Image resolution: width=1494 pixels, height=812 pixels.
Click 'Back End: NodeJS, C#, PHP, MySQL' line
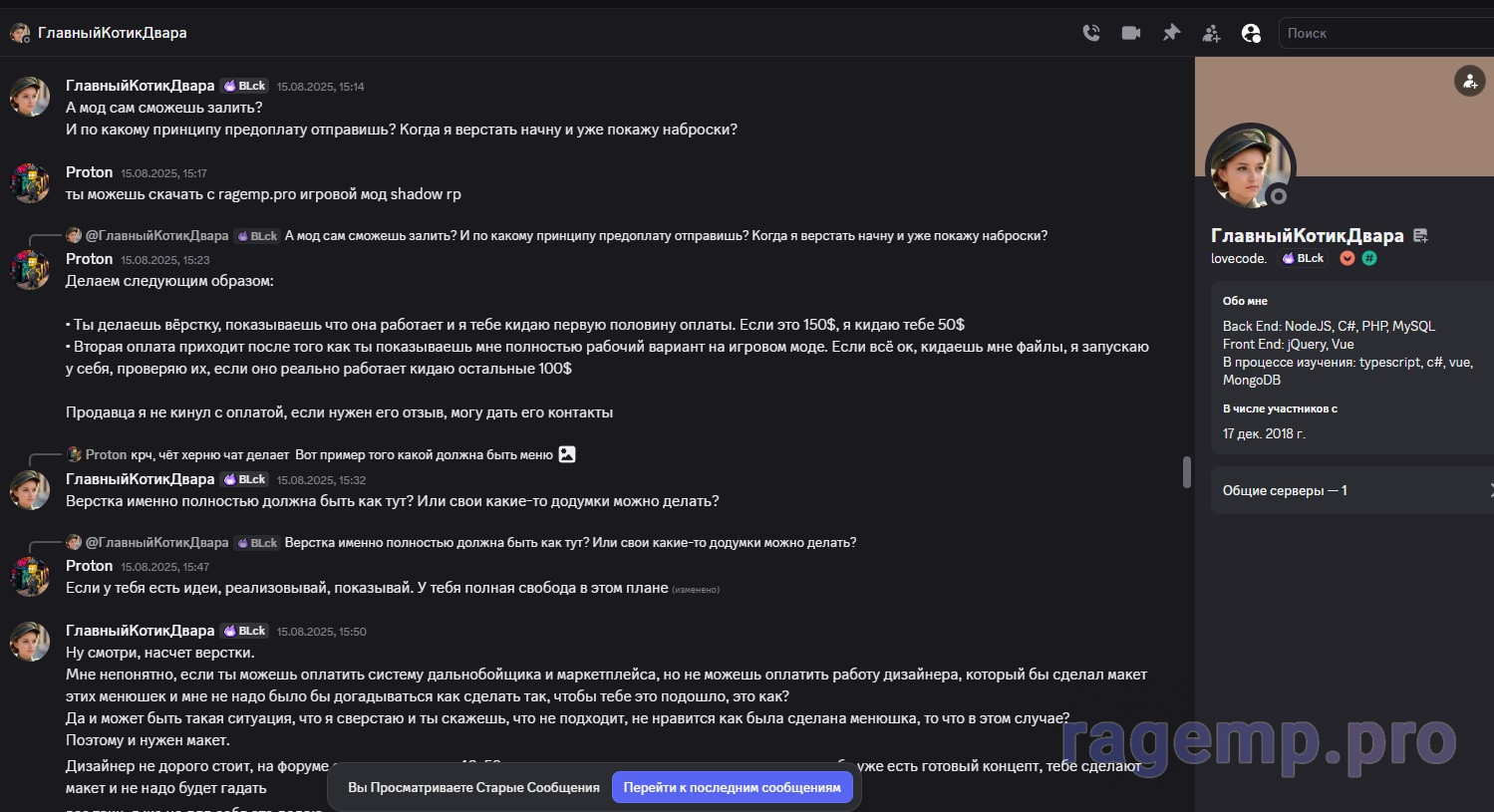(1329, 326)
